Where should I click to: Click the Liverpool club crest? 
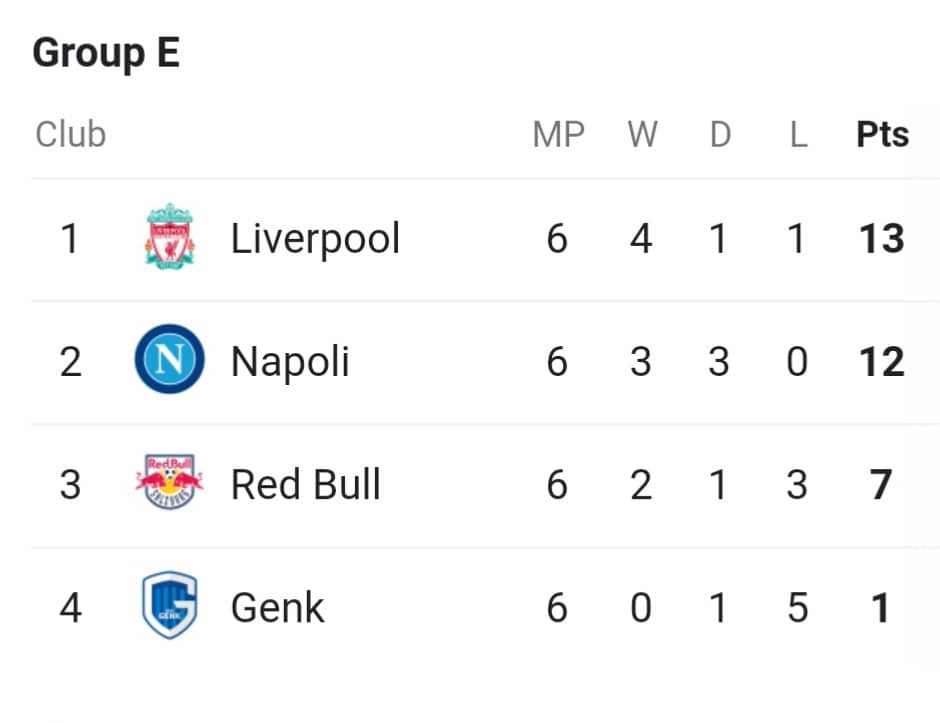point(170,236)
